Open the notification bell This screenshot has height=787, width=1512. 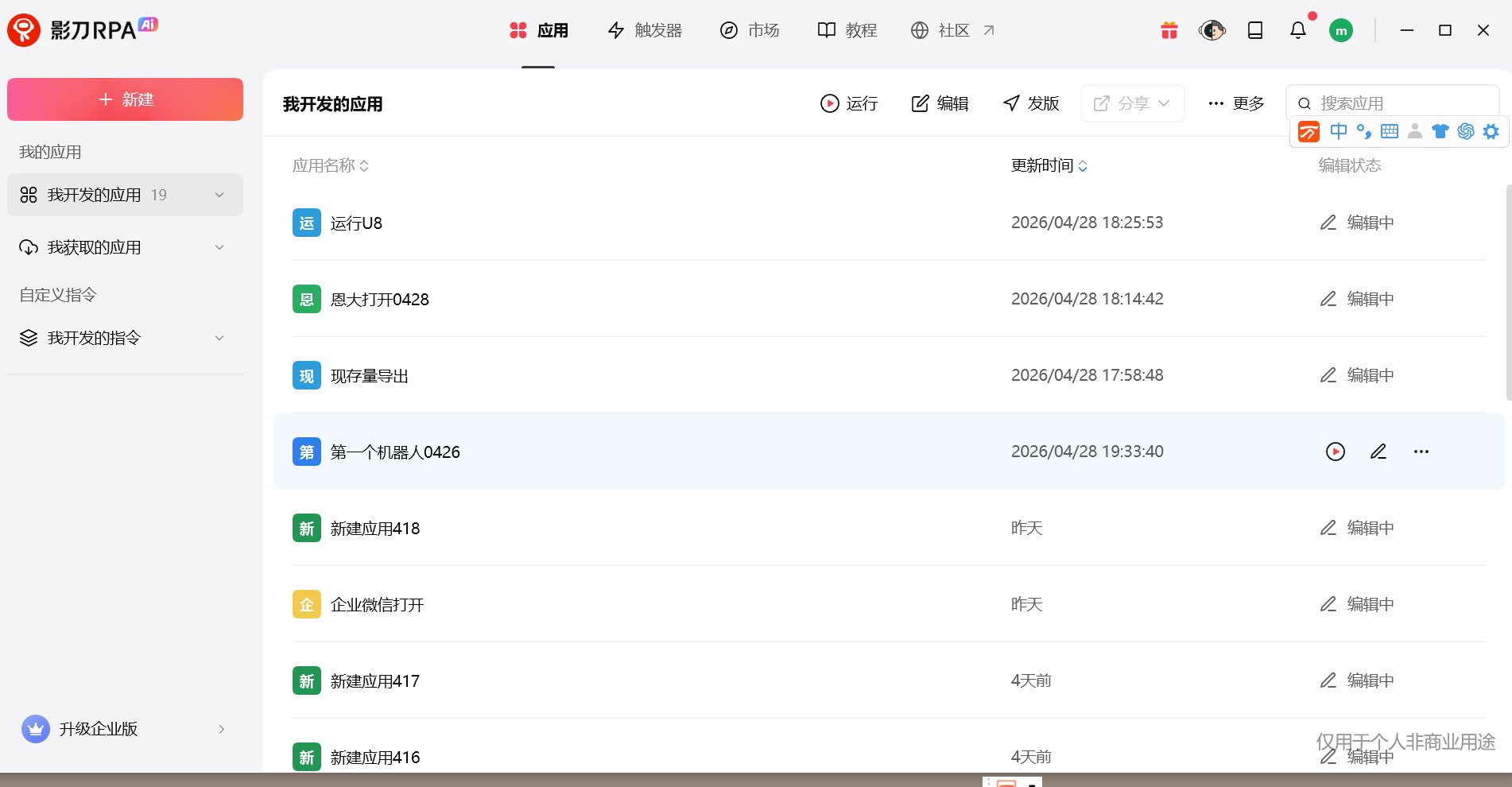(1297, 30)
